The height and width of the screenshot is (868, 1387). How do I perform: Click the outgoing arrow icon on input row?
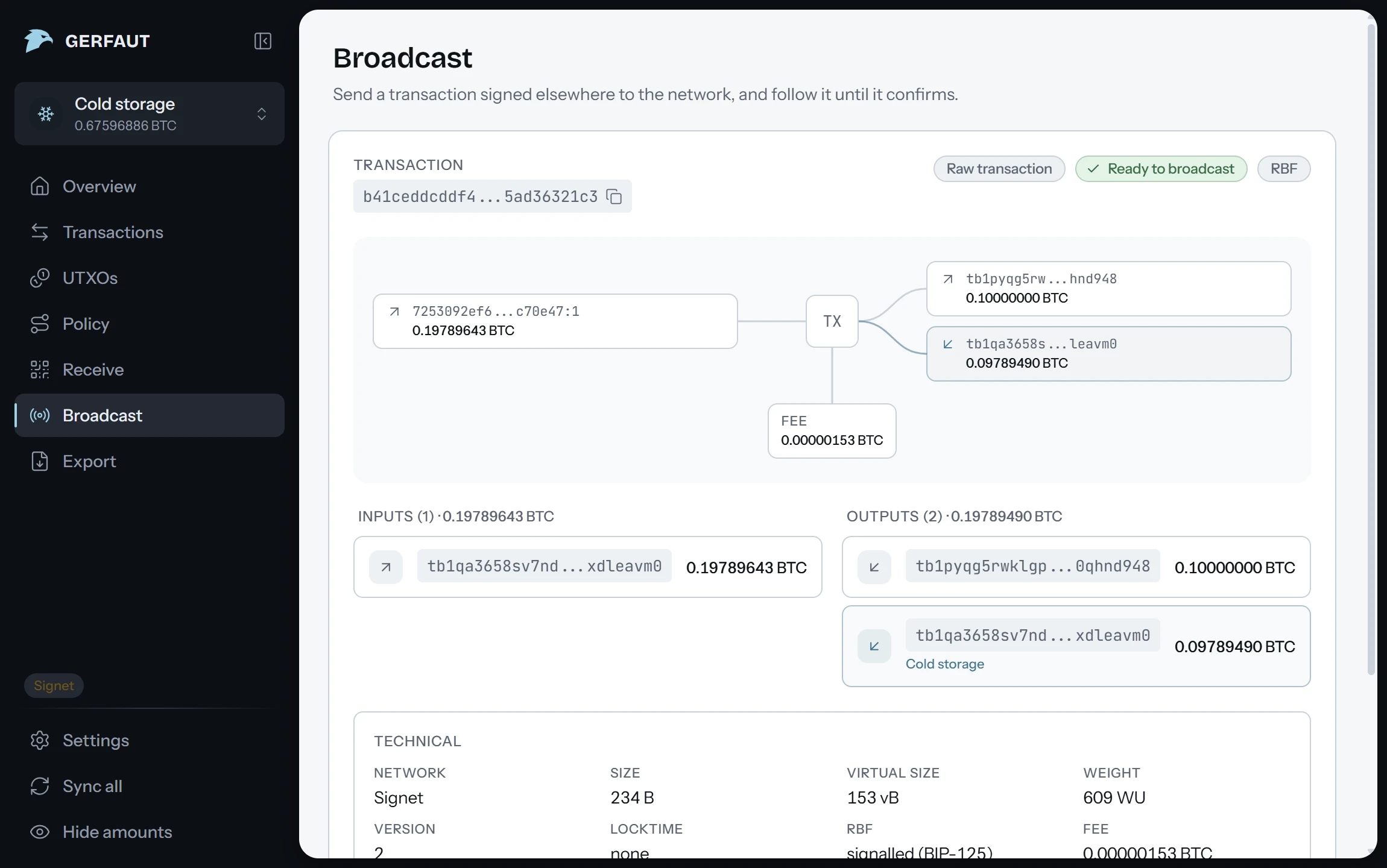click(386, 567)
